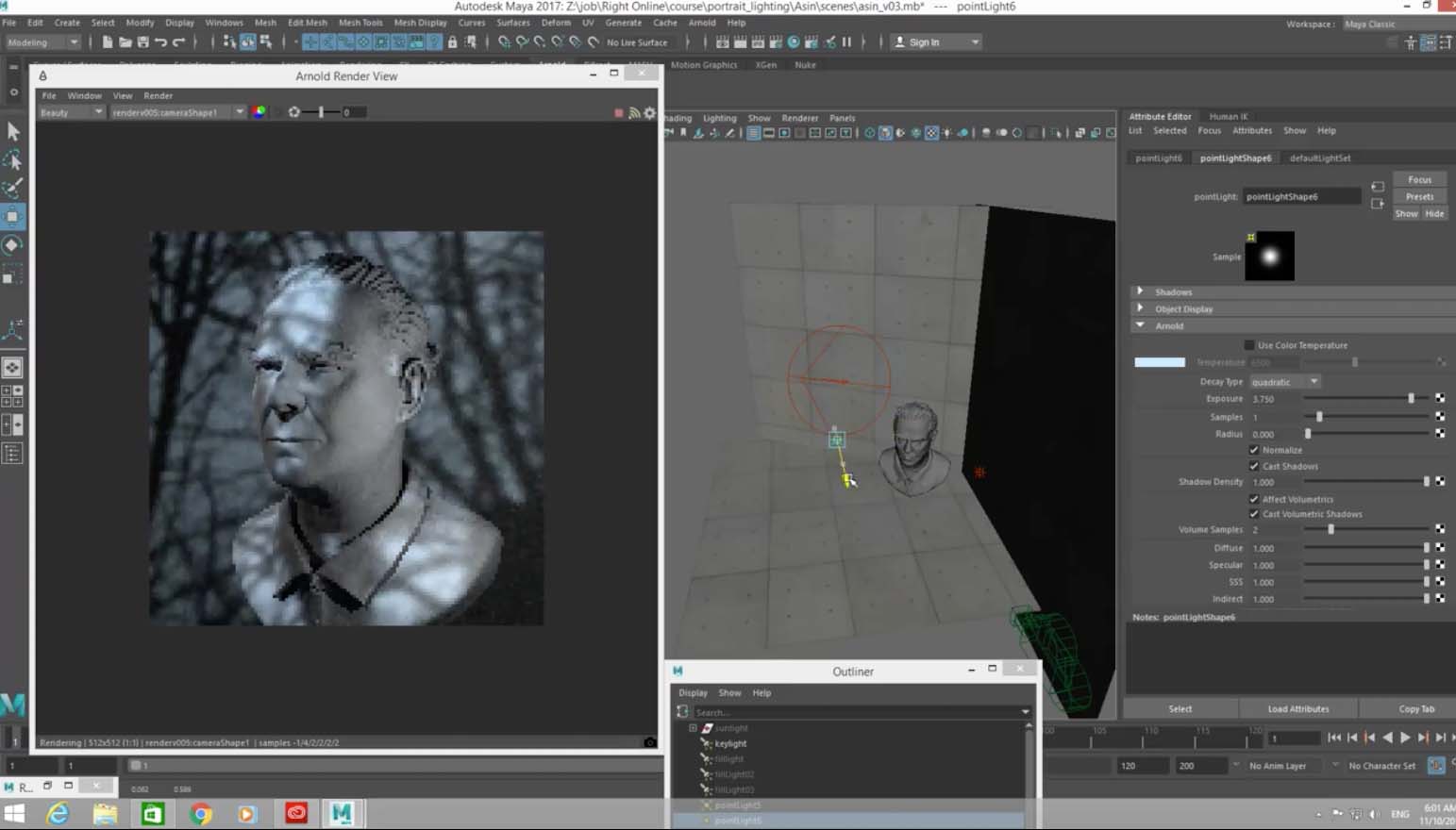Stop the render with the red stop icon
This screenshot has width=1456, height=830.
(619, 112)
